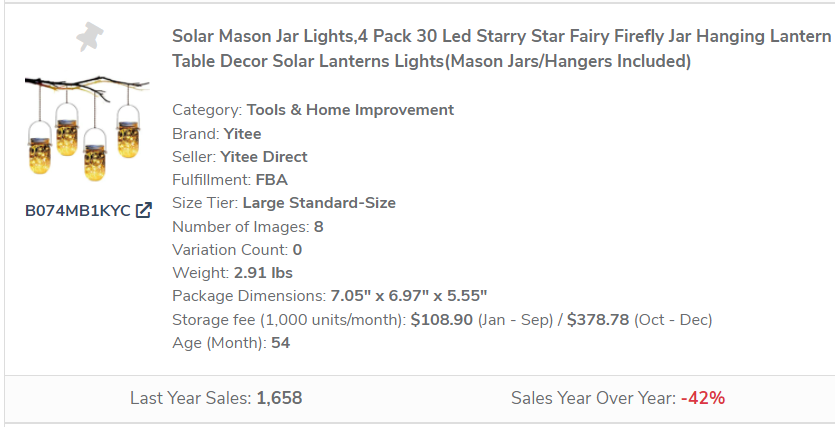This screenshot has height=427, width=835.
Task: Click the Variation Count value
Action: coord(297,250)
